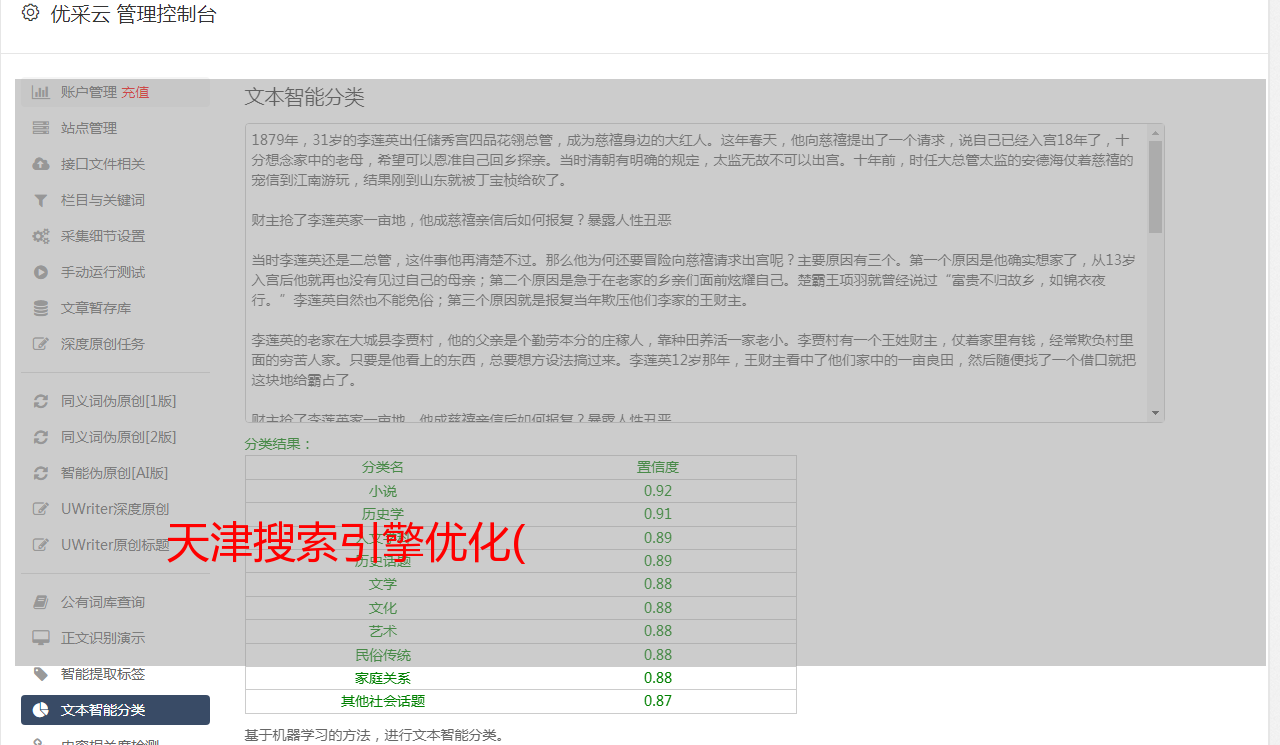This screenshot has height=745, width=1280.
Task: Click the edit icon for UWriter原创标题
Action: 40,545
